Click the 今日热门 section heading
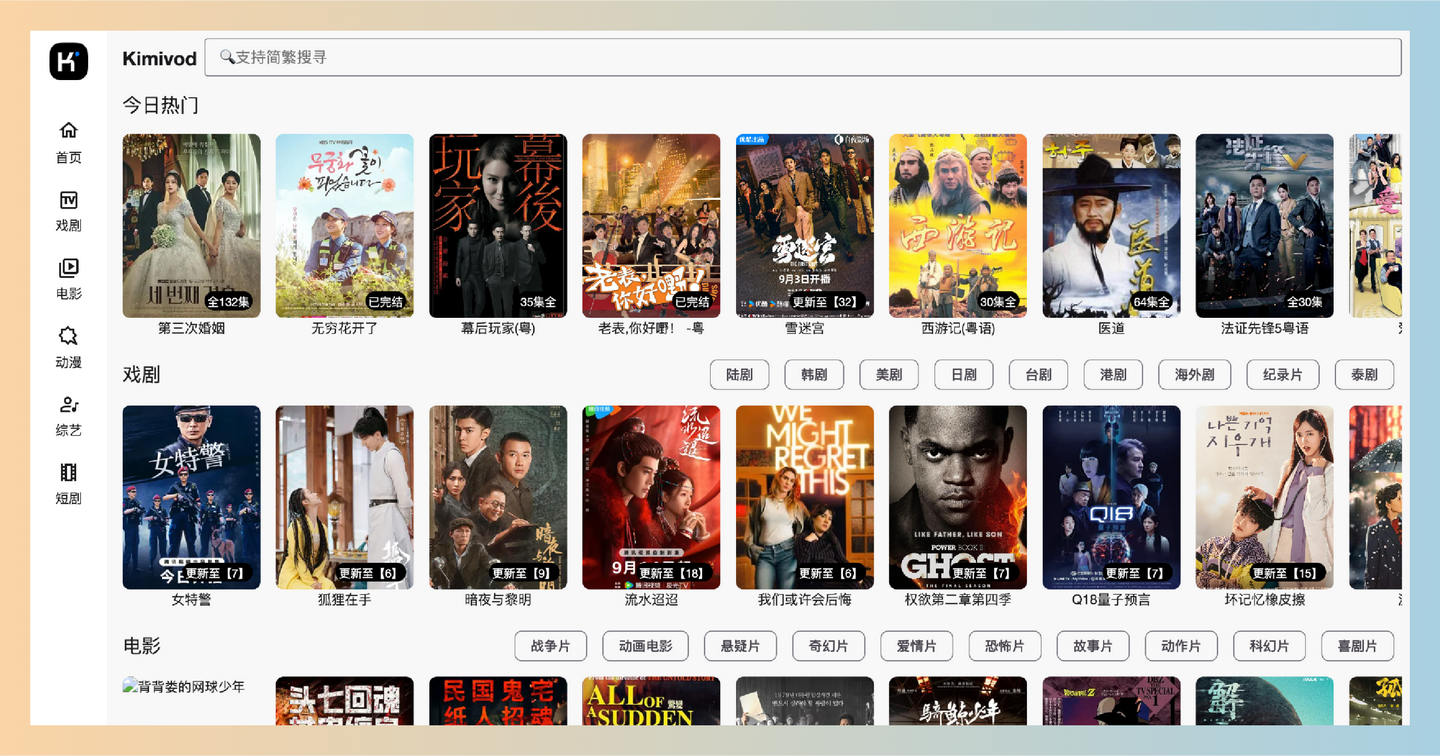The image size is (1440, 756). [x=161, y=105]
